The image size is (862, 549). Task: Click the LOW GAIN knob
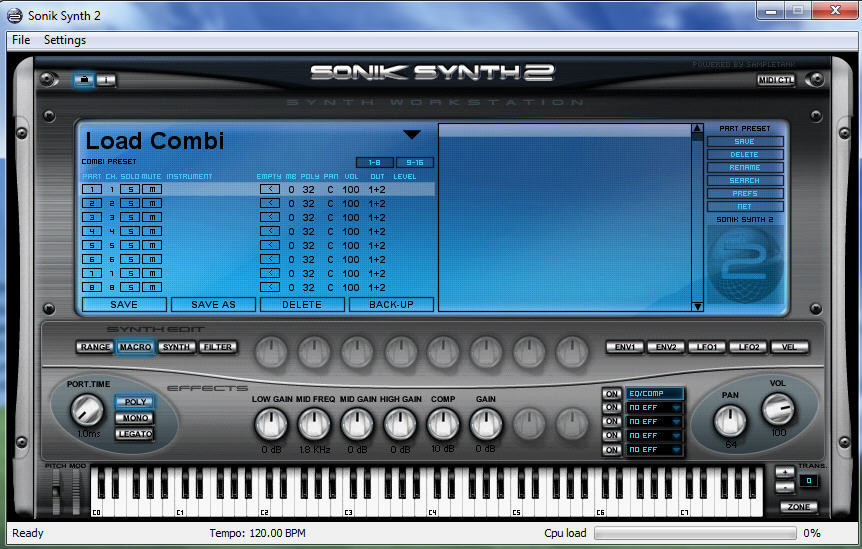pyautogui.click(x=269, y=425)
